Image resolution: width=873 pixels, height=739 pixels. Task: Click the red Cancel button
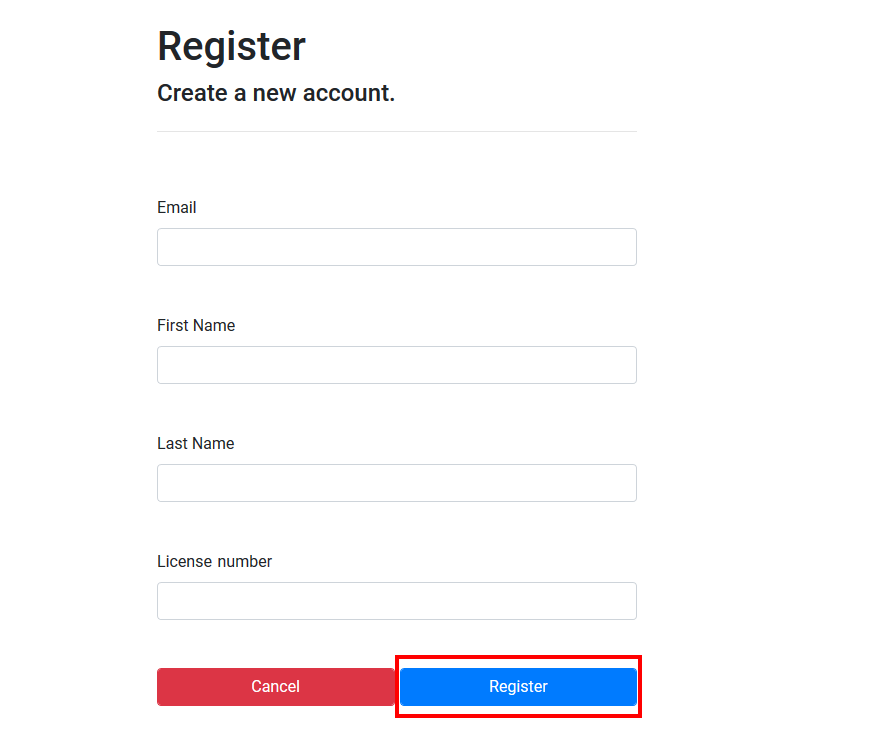click(275, 687)
